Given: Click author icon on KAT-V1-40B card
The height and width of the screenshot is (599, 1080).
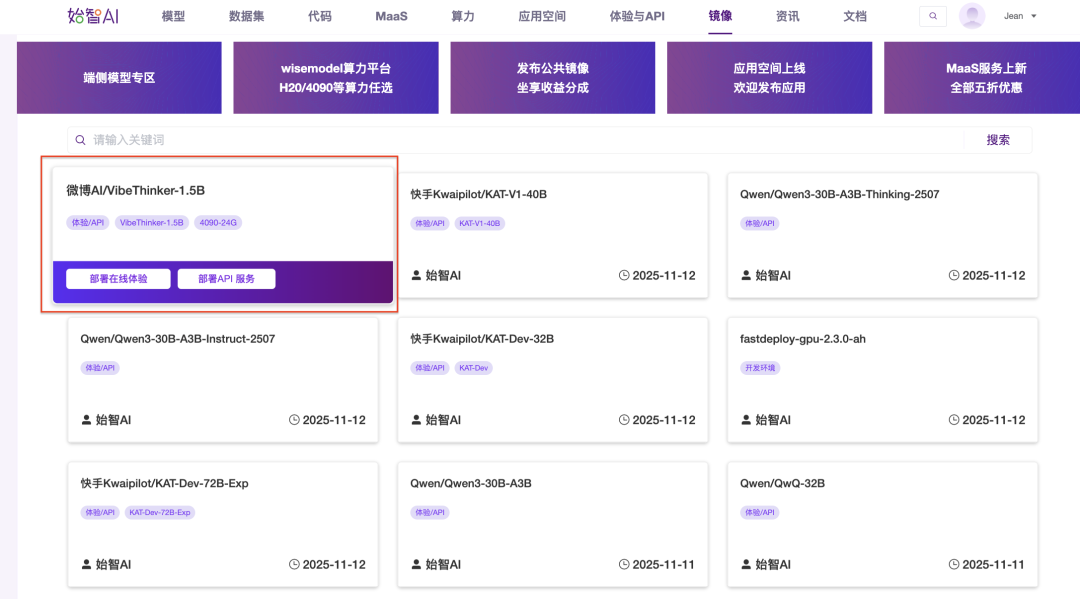Looking at the screenshot, I should tap(416, 275).
